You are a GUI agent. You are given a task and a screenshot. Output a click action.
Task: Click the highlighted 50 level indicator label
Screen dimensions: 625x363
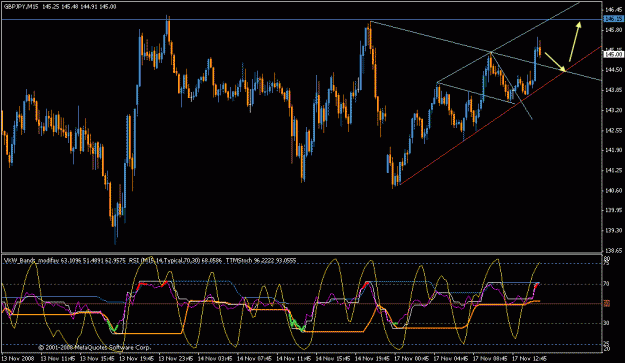(x=607, y=304)
